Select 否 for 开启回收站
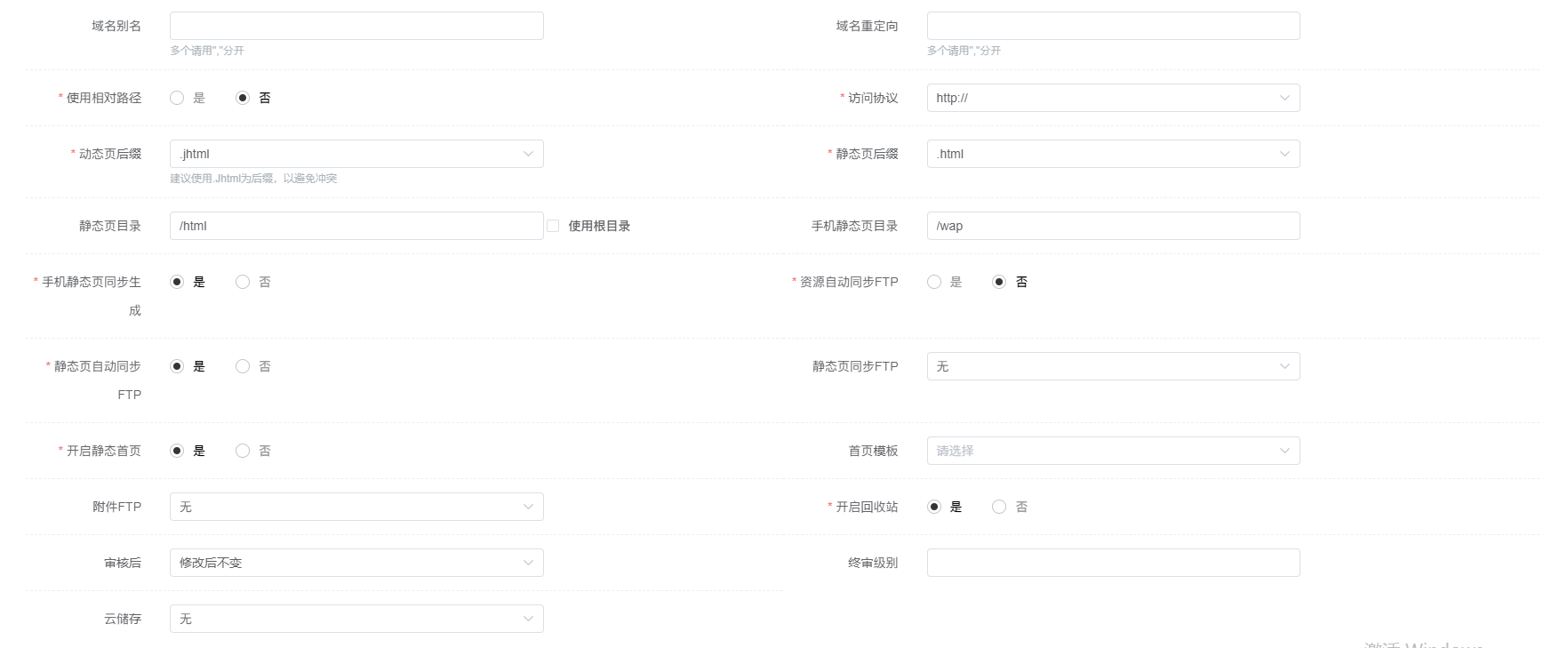1568x648 pixels. click(x=999, y=507)
